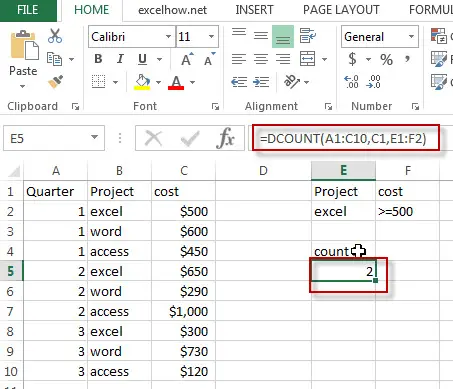Screen dimensions: 453x389
Task: Apply Accounting dollar format
Action: 352,59
